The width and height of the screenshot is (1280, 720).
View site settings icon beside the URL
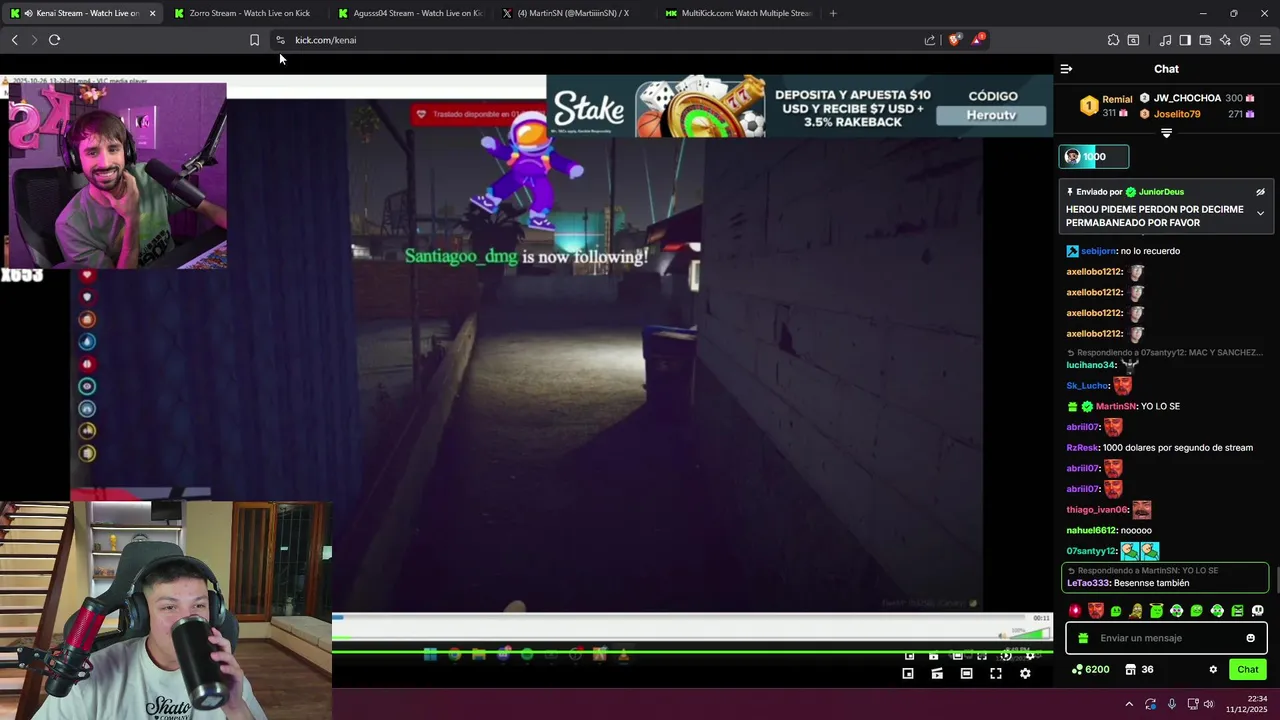point(280,40)
